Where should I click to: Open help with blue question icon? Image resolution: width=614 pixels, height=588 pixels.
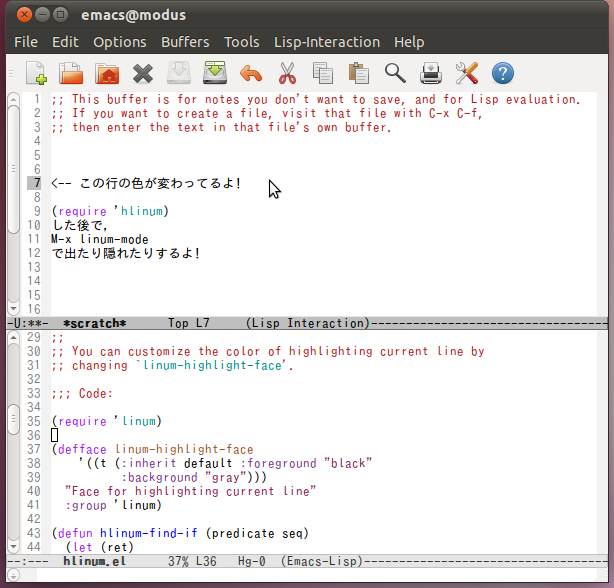click(503, 73)
